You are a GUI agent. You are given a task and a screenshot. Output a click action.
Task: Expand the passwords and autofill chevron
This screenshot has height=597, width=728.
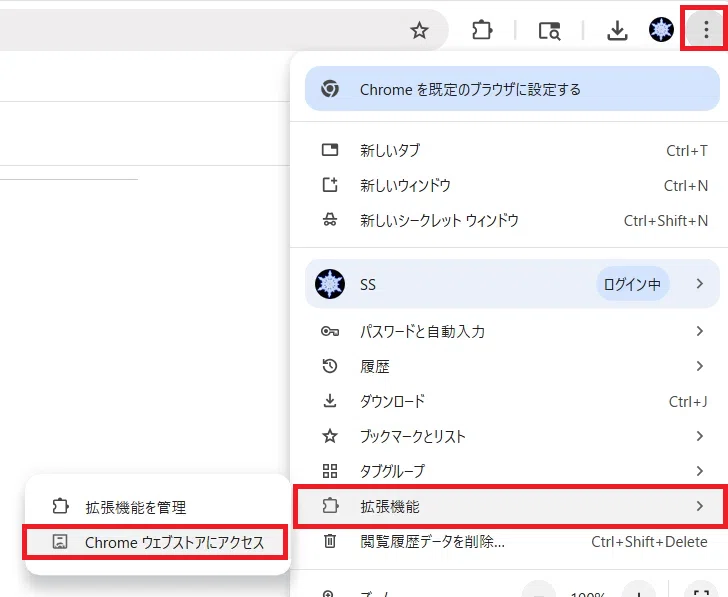(x=700, y=331)
